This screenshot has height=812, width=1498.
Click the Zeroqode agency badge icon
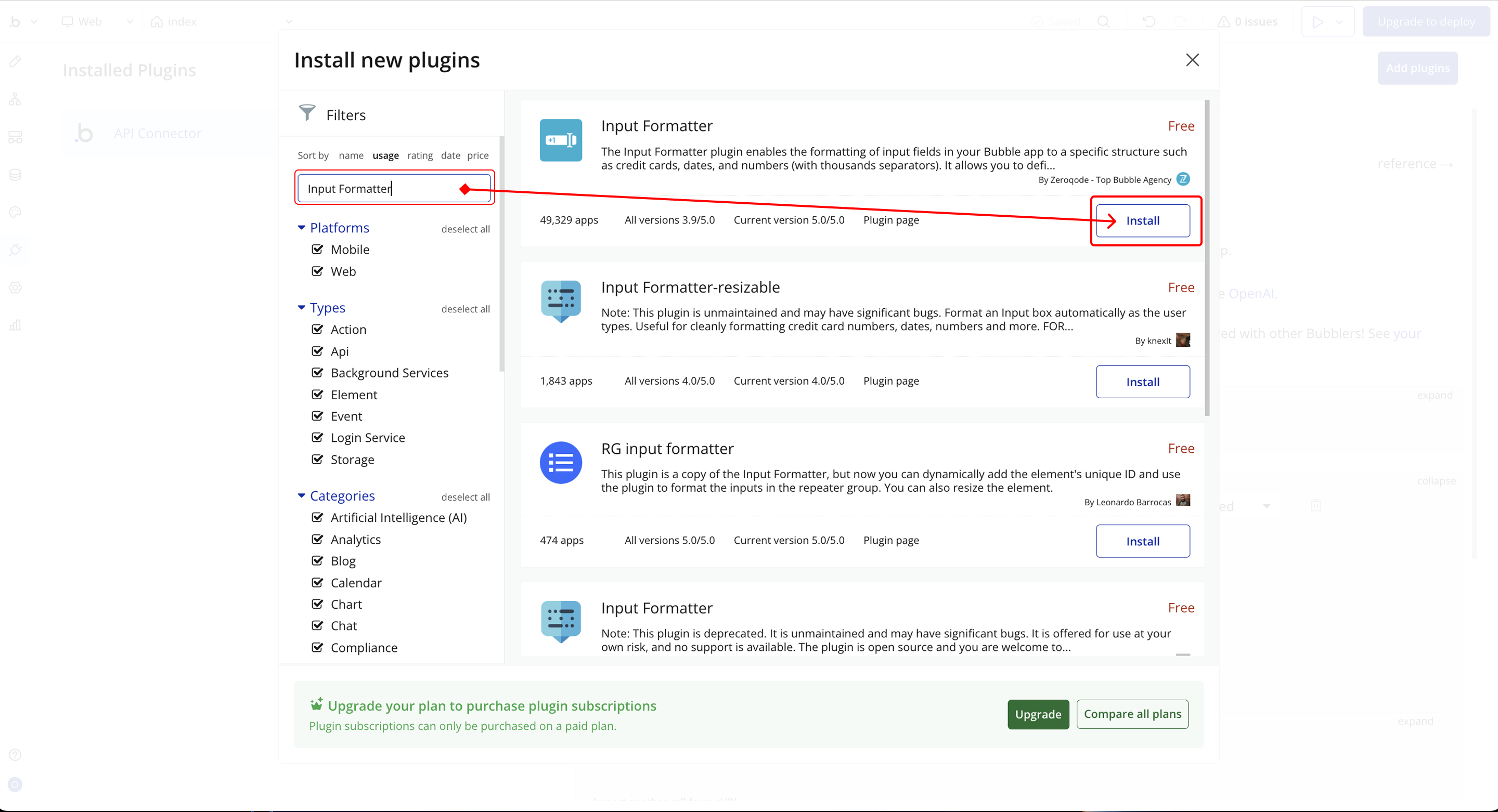click(1183, 179)
